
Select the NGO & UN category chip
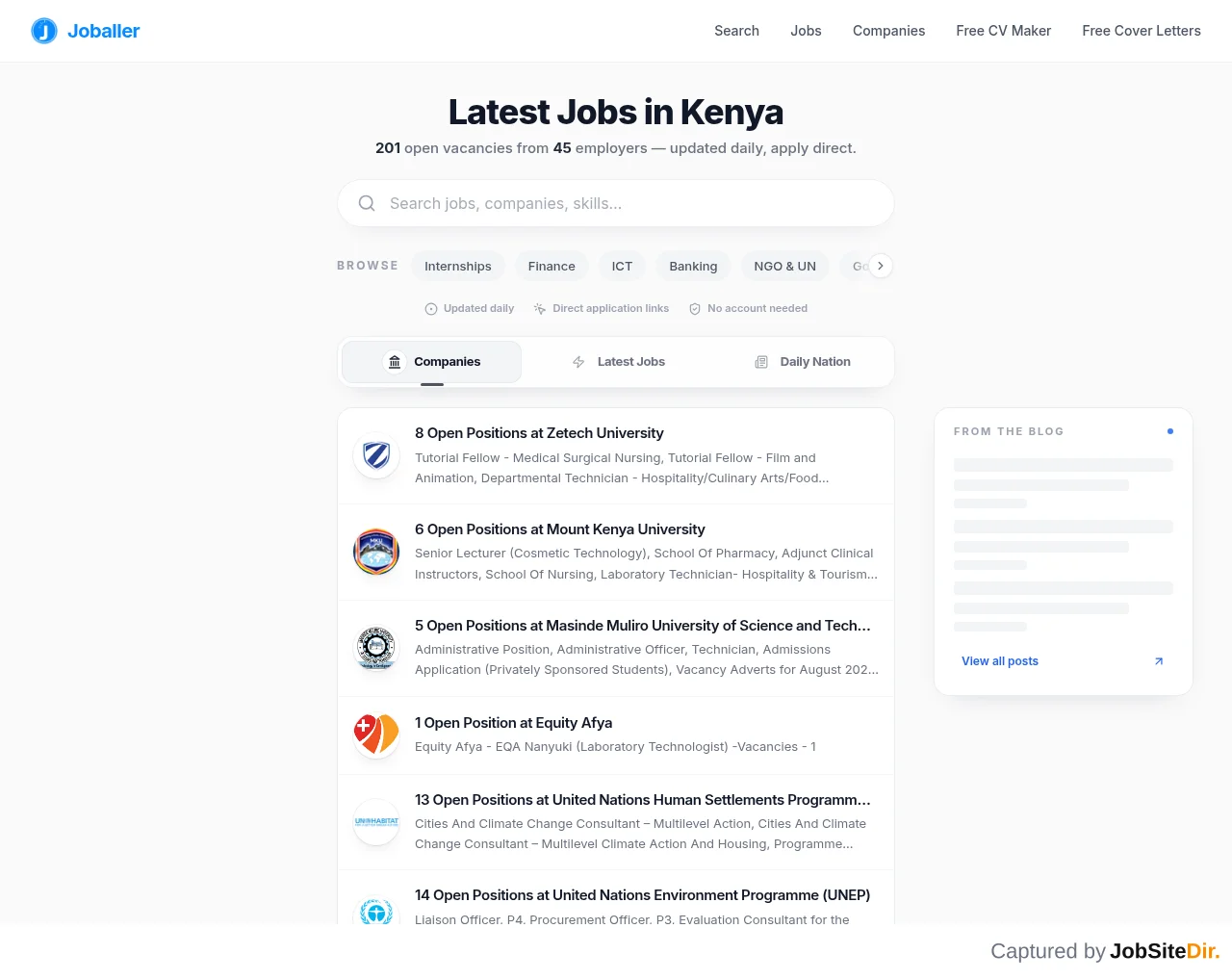tap(785, 266)
